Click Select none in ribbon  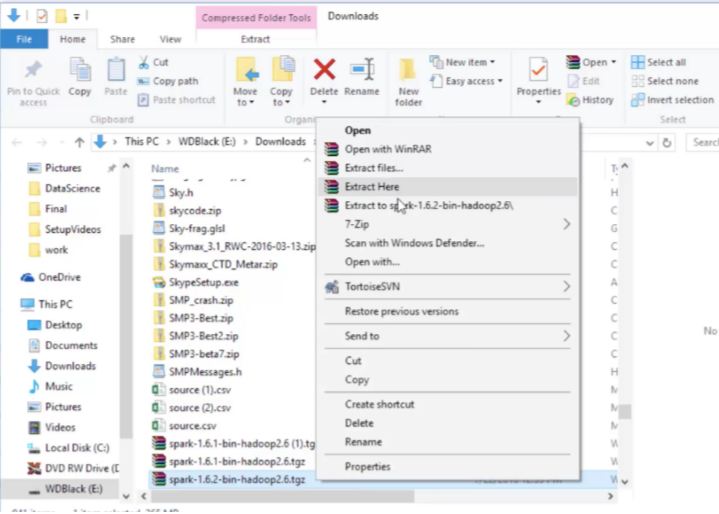coord(665,81)
